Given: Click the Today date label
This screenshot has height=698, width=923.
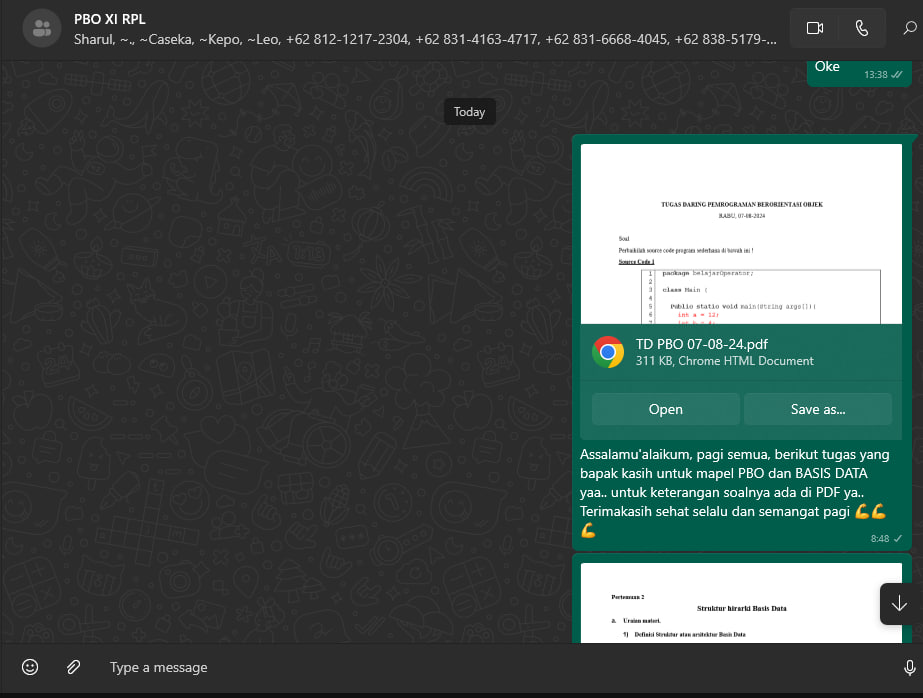Looking at the screenshot, I should click(469, 112).
